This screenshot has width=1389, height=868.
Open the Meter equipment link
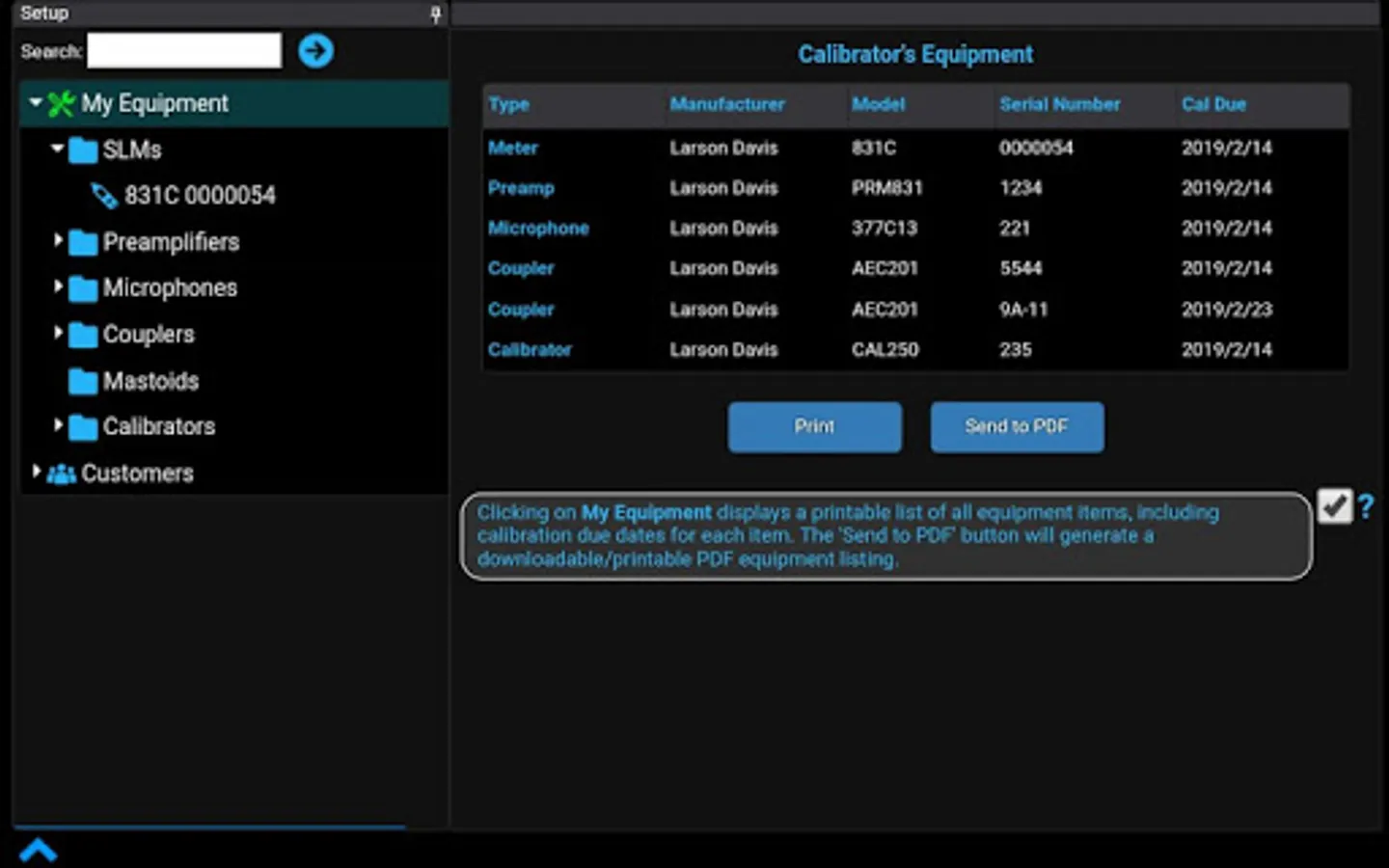(x=513, y=149)
